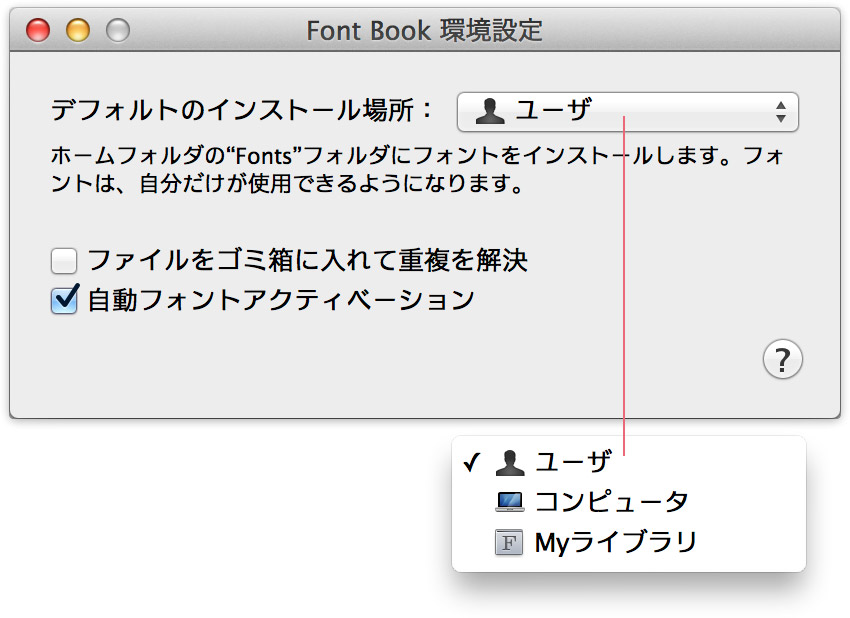Click the デフォルトのインストール場所 label
The height and width of the screenshot is (618, 850).
pos(242,110)
